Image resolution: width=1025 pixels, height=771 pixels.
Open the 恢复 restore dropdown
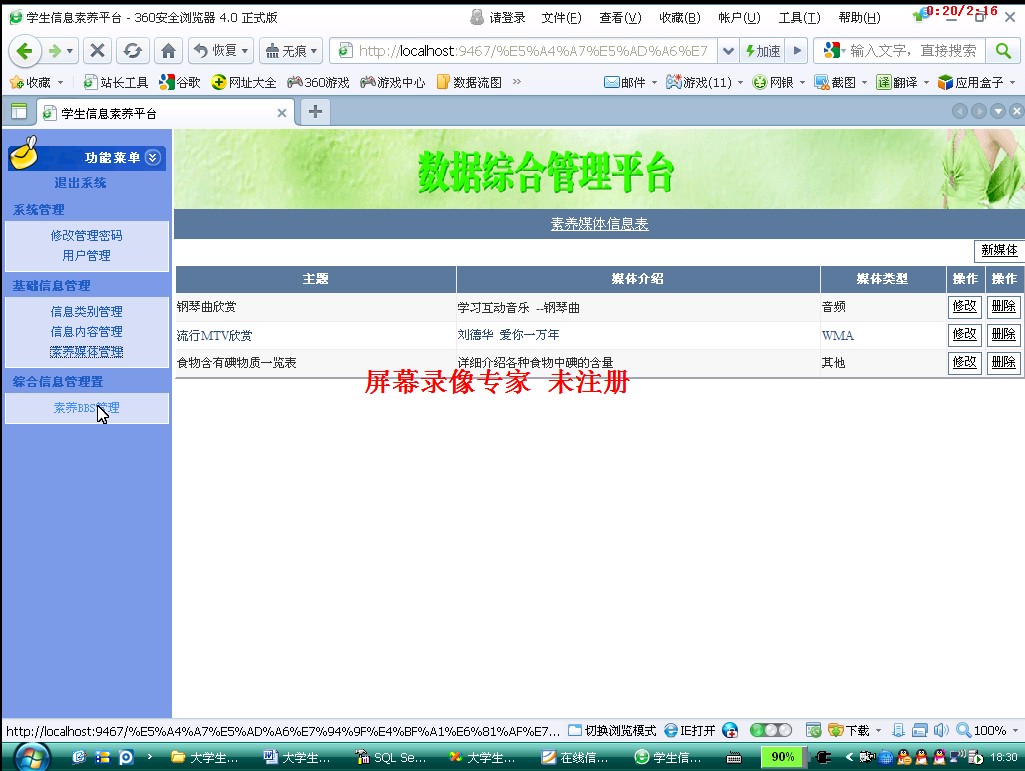[x=221, y=50]
